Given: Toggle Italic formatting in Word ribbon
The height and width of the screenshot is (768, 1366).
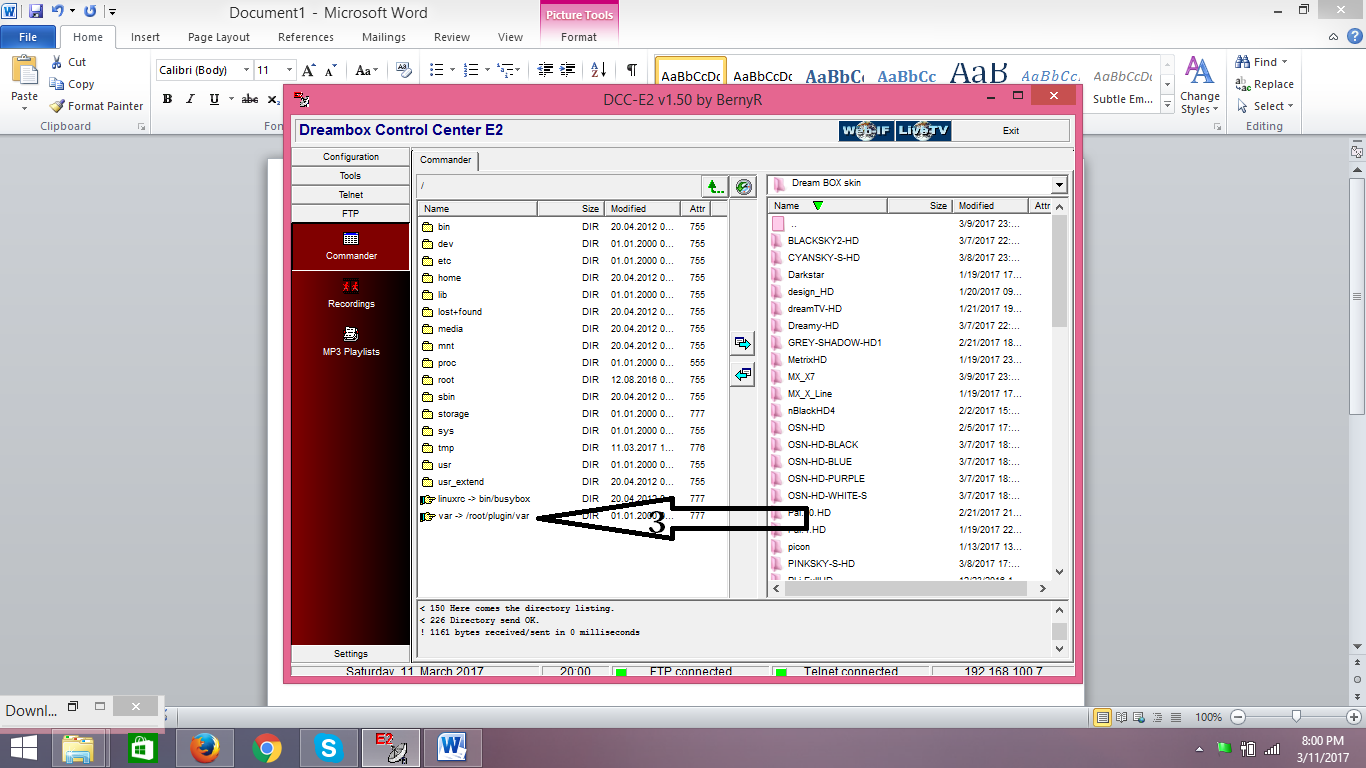Looking at the screenshot, I should click(191, 99).
